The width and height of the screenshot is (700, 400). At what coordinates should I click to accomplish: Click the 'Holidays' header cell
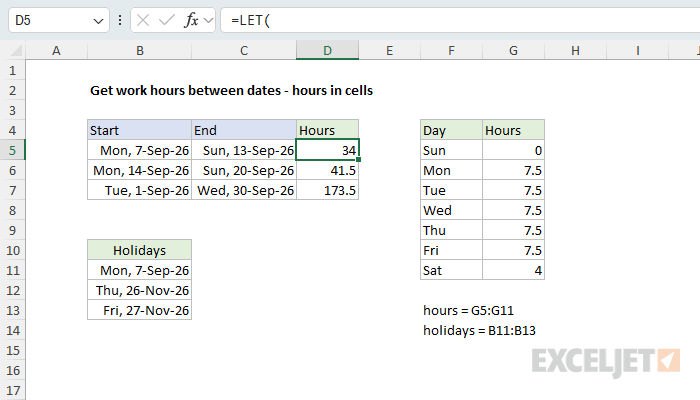point(140,250)
